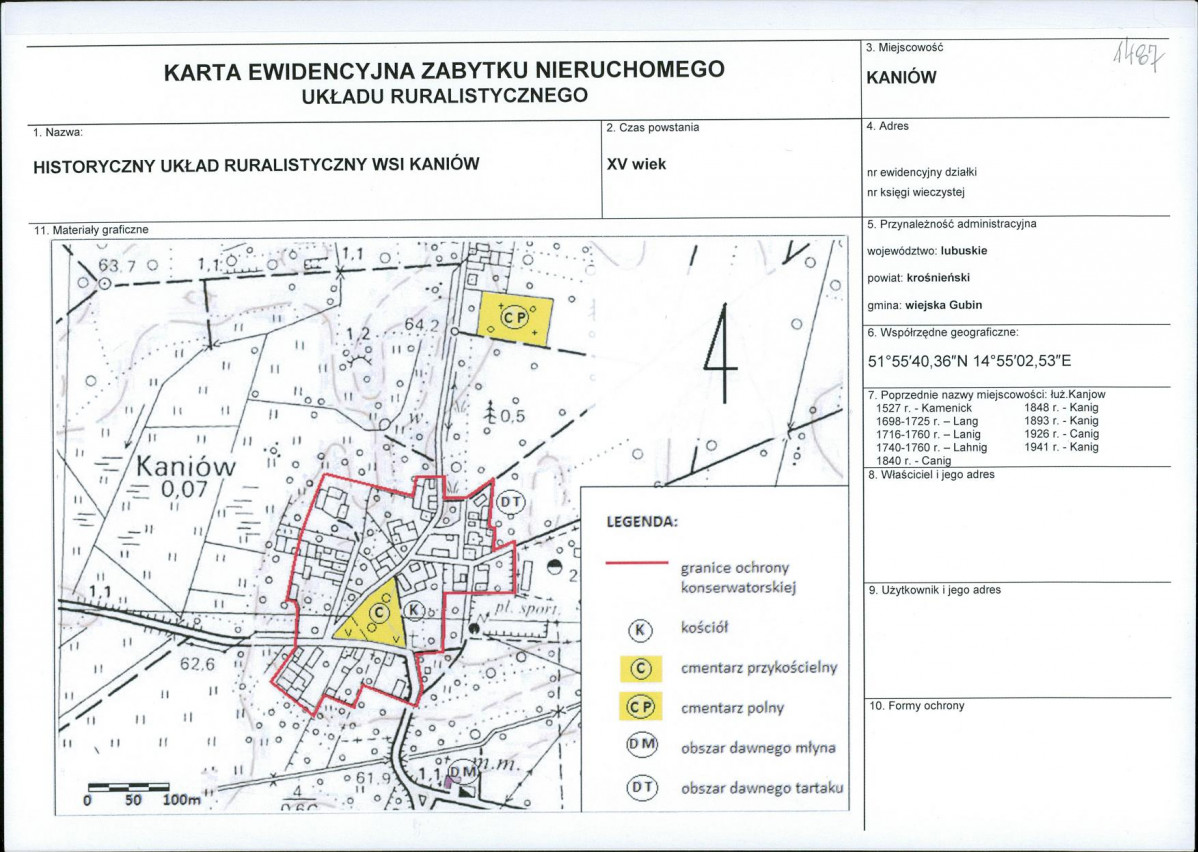Click the yellow CP swatch in the legend
The image size is (1198, 852).
click(640, 708)
